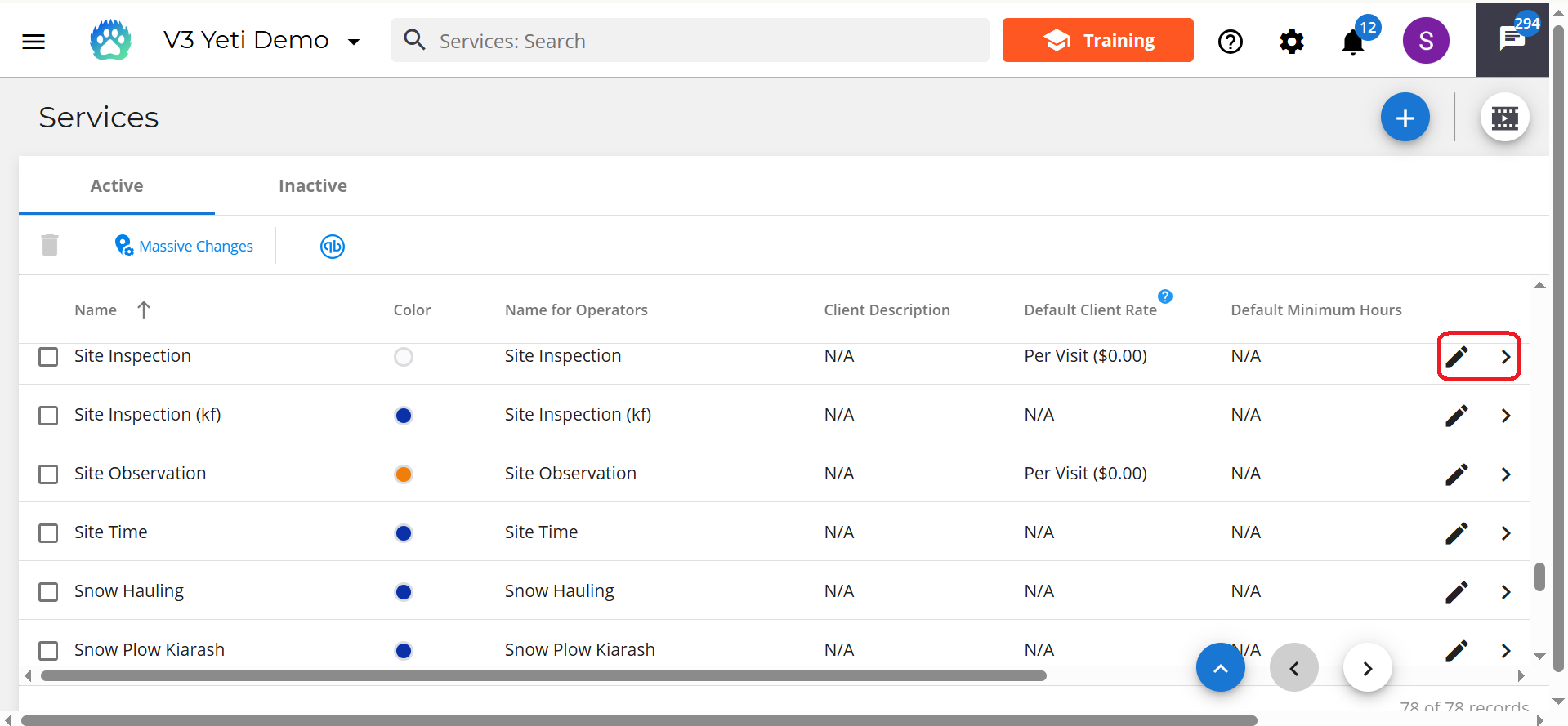Open chat messages panel icon

pyautogui.click(x=1512, y=39)
